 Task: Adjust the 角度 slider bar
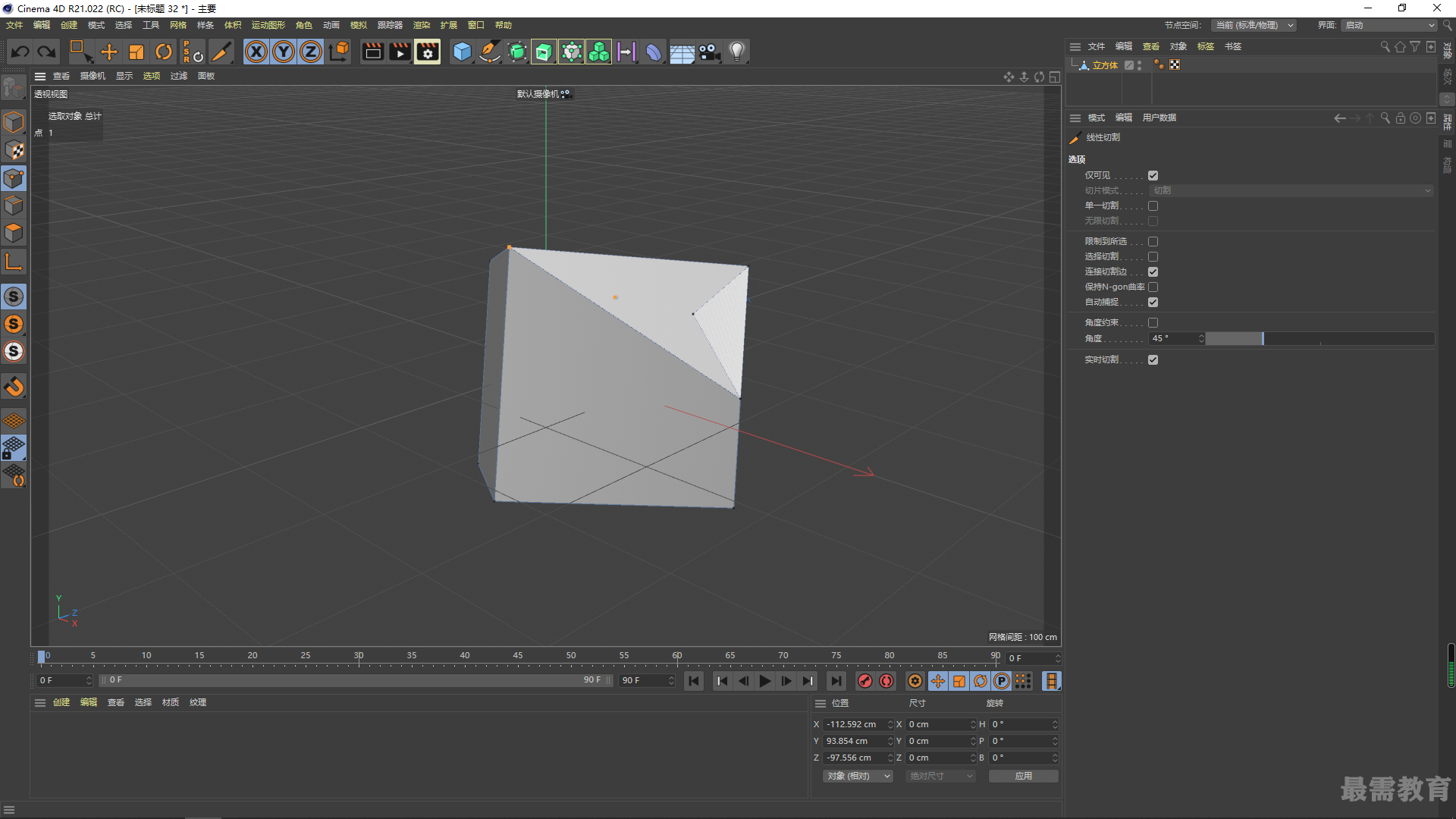[x=1319, y=338]
